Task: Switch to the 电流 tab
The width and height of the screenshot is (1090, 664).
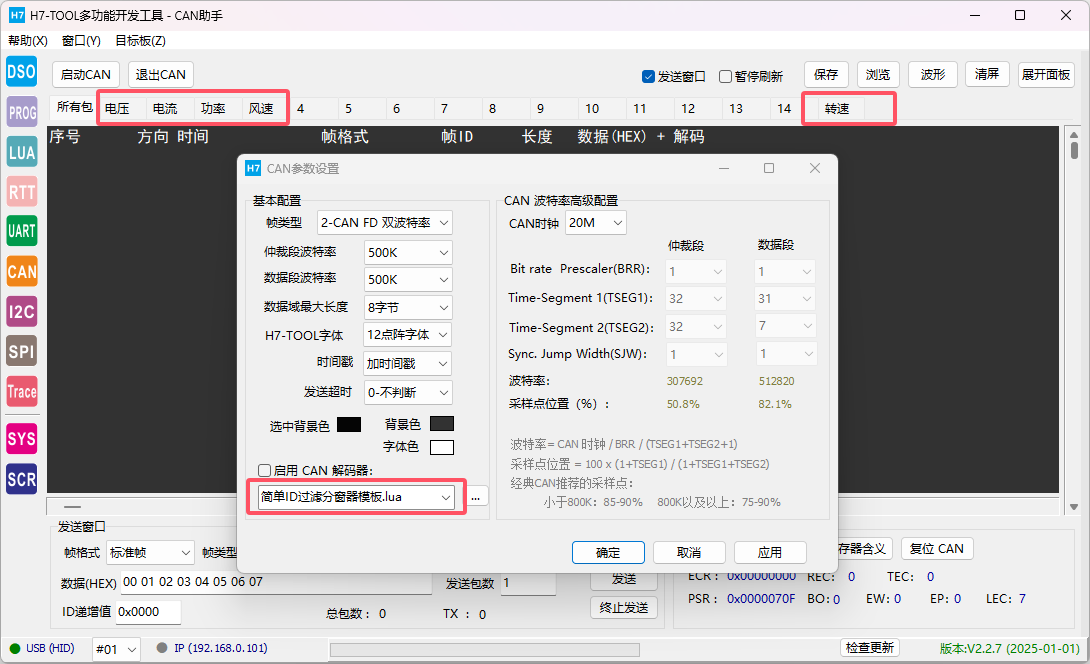Action: coord(165,108)
